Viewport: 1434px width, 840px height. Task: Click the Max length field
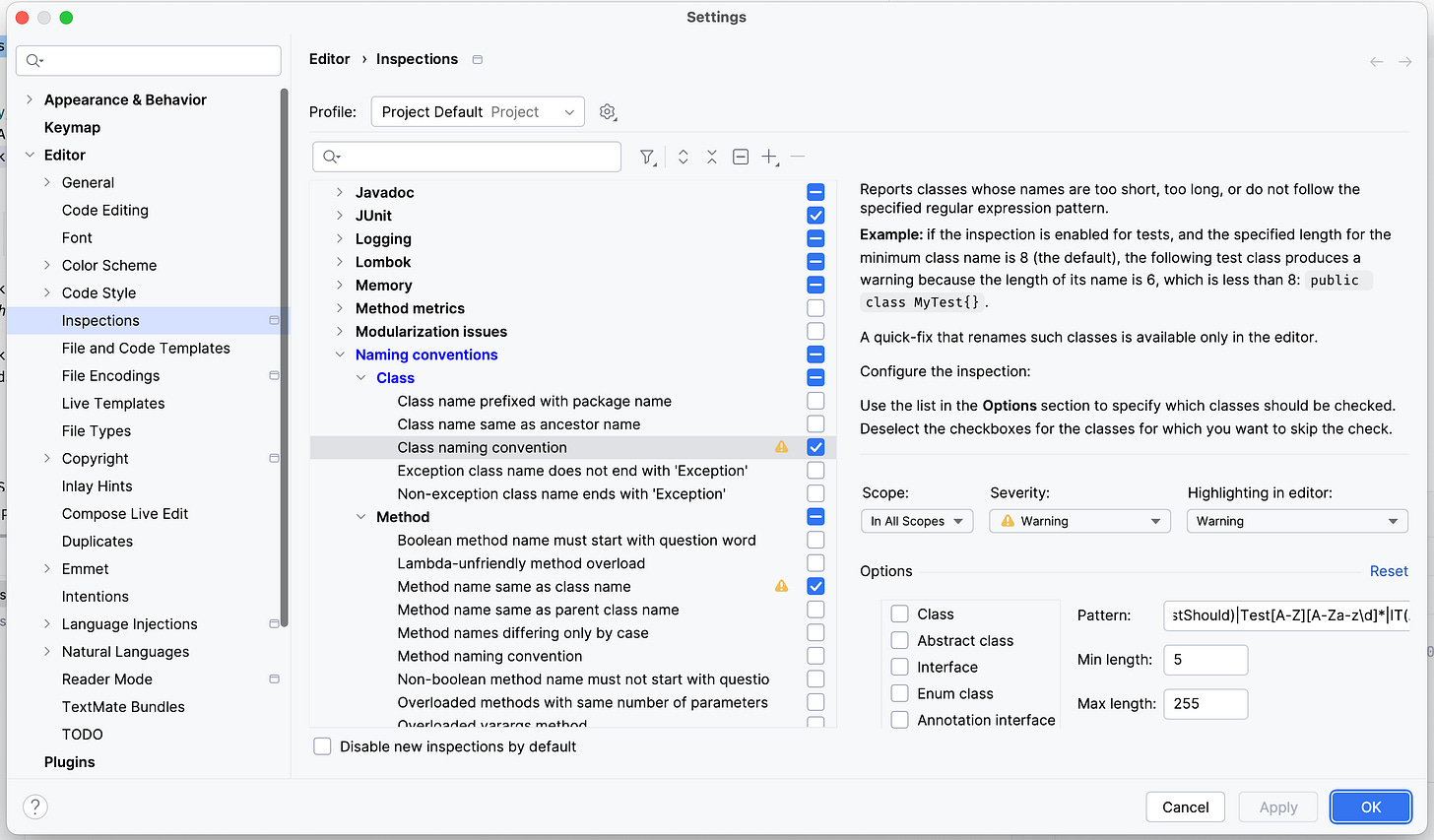click(x=1206, y=704)
